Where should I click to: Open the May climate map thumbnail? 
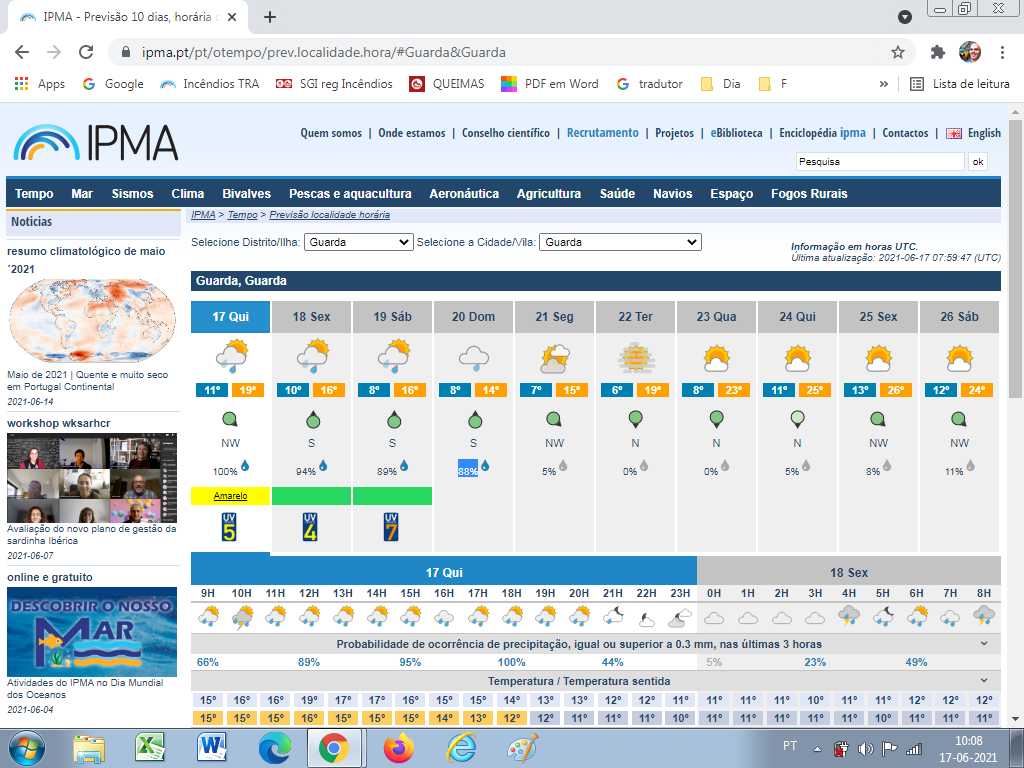pyautogui.click(x=92, y=321)
